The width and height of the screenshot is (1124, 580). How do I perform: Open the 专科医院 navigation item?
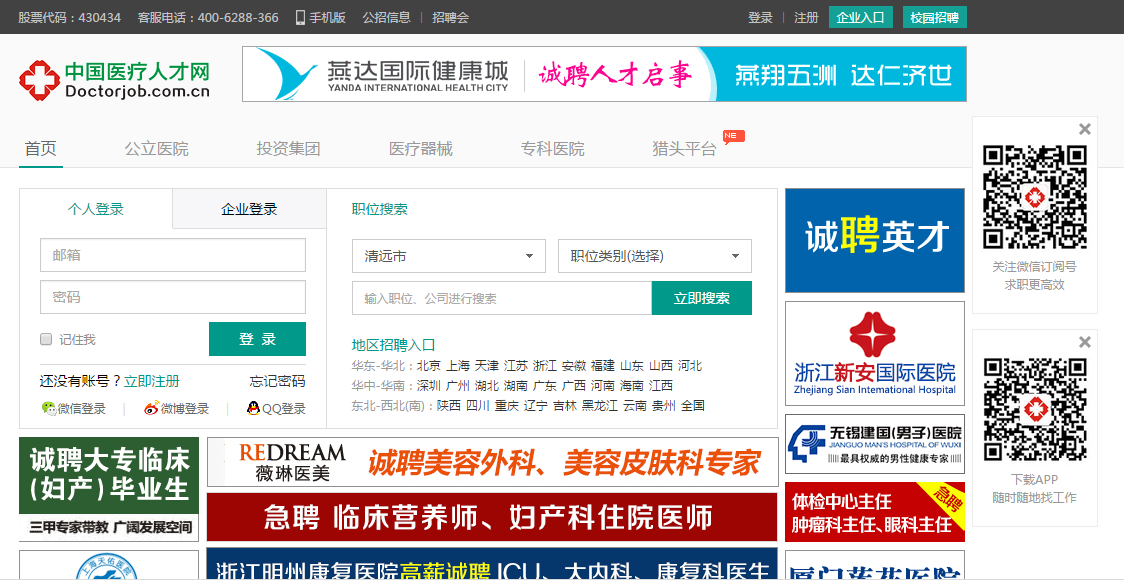(x=553, y=148)
